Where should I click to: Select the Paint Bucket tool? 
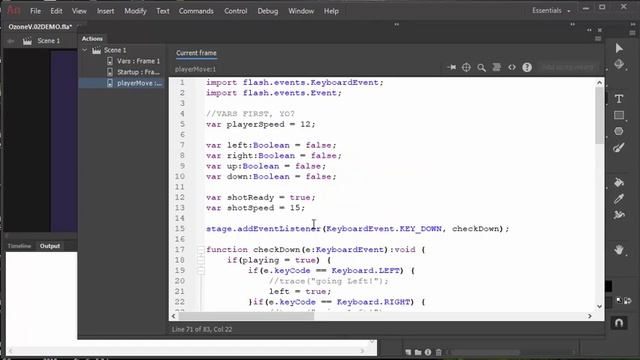619,182
